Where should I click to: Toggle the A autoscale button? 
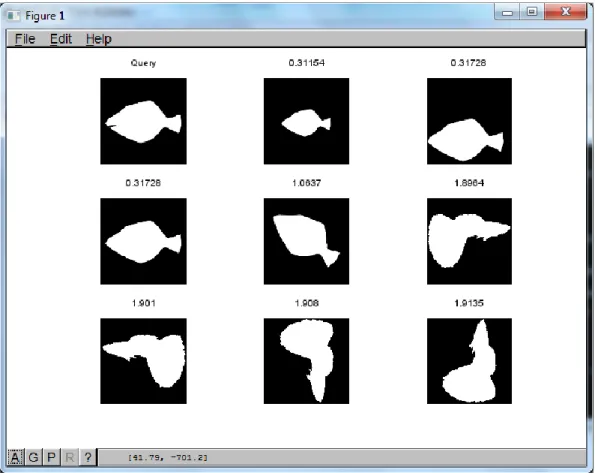tap(15, 457)
